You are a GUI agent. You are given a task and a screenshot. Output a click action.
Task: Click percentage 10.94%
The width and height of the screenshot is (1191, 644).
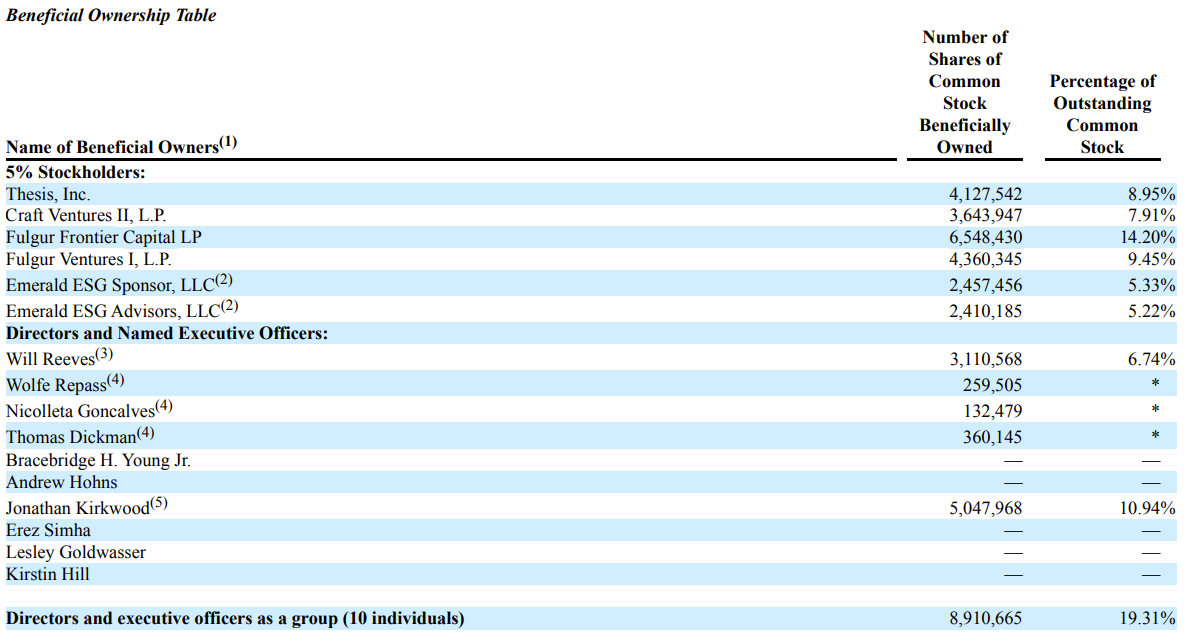coord(1148,508)
